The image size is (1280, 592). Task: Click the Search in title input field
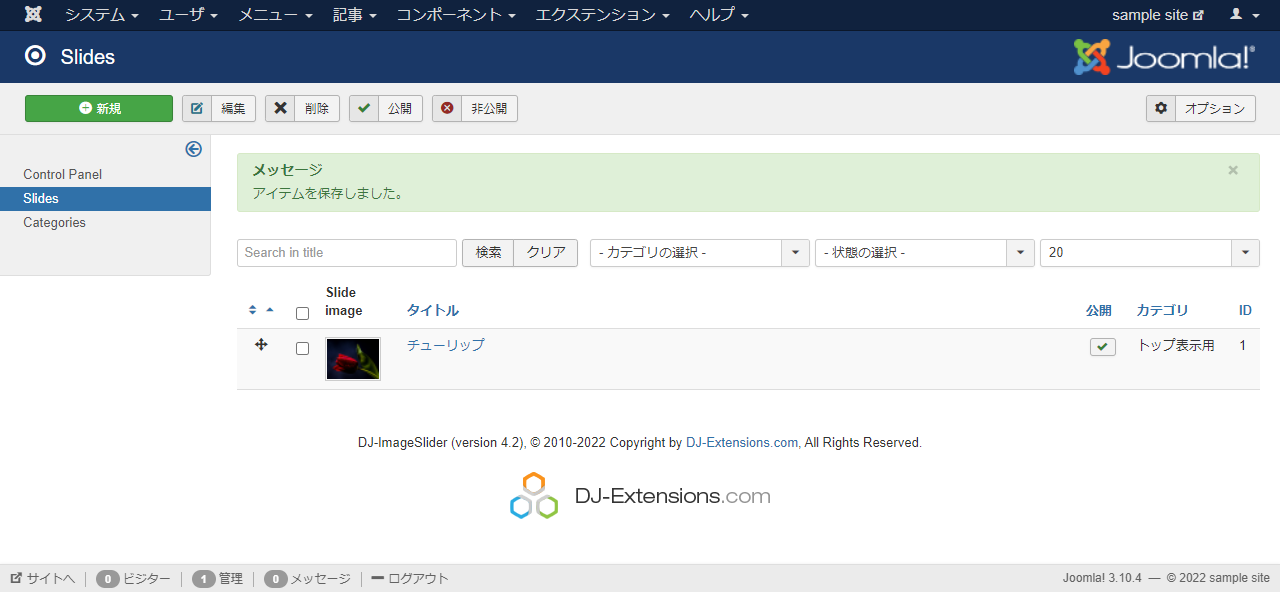[346, 253]
